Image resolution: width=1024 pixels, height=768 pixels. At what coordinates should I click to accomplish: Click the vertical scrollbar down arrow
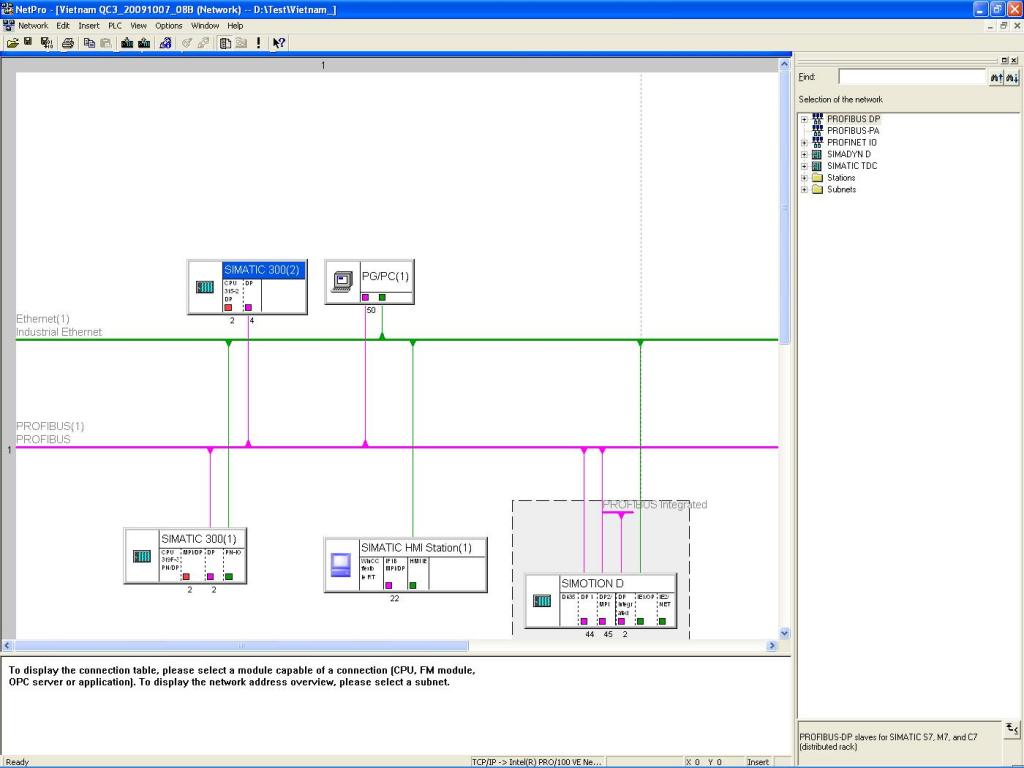pos(784,633)
